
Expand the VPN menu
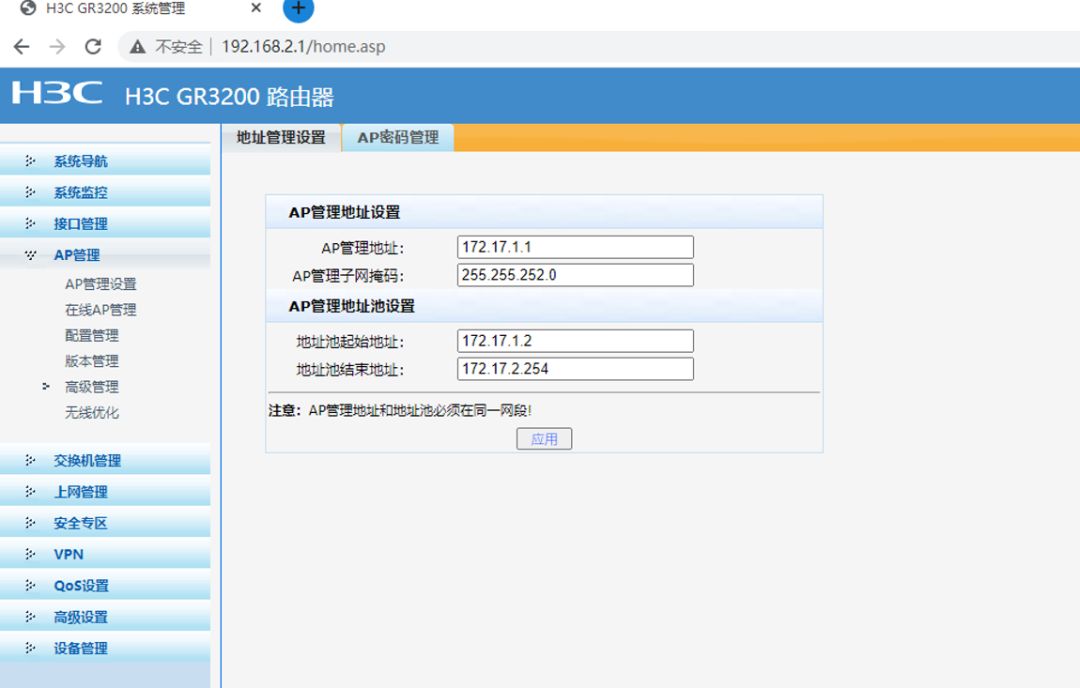105,554
